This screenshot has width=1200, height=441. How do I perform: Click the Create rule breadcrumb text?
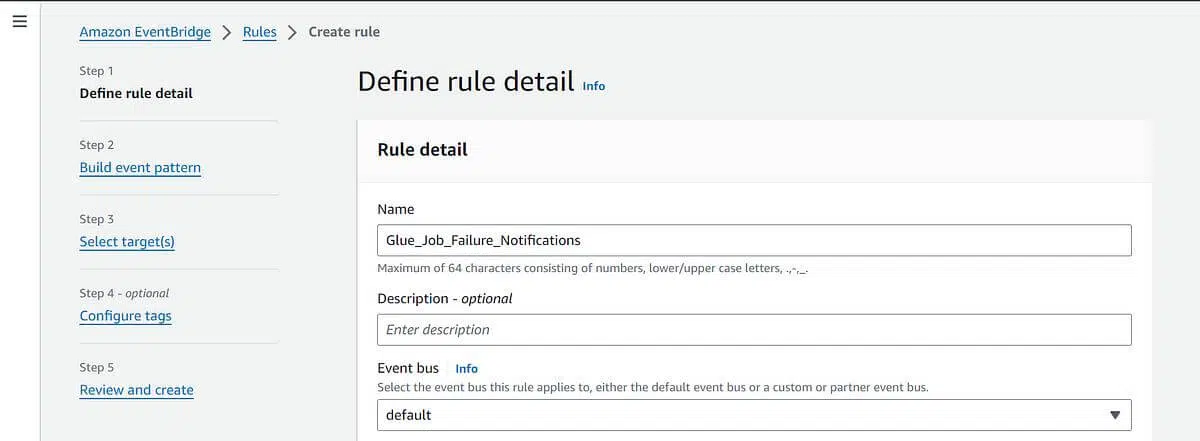pyautogui.click(x=344, y=32)
